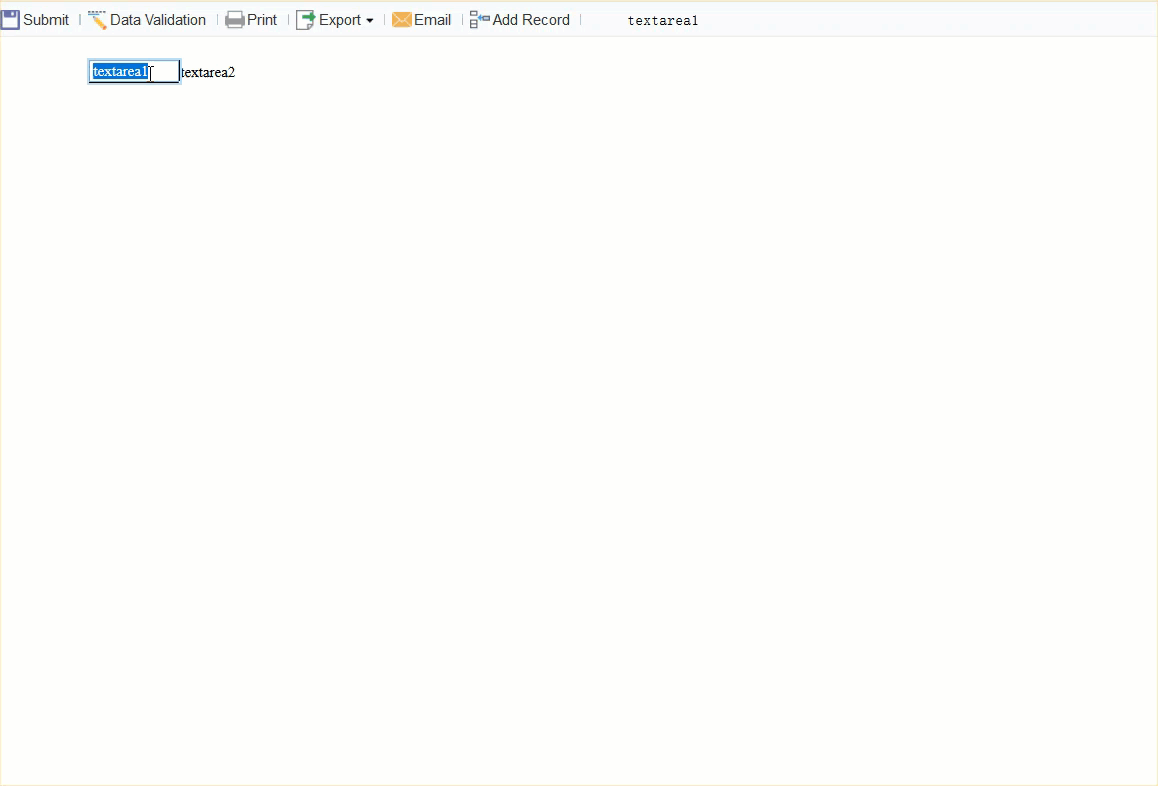Click the green Export arrow icon
Image resolution: width=1158 pixels, height=786 pixels.
tap(303, 19)
